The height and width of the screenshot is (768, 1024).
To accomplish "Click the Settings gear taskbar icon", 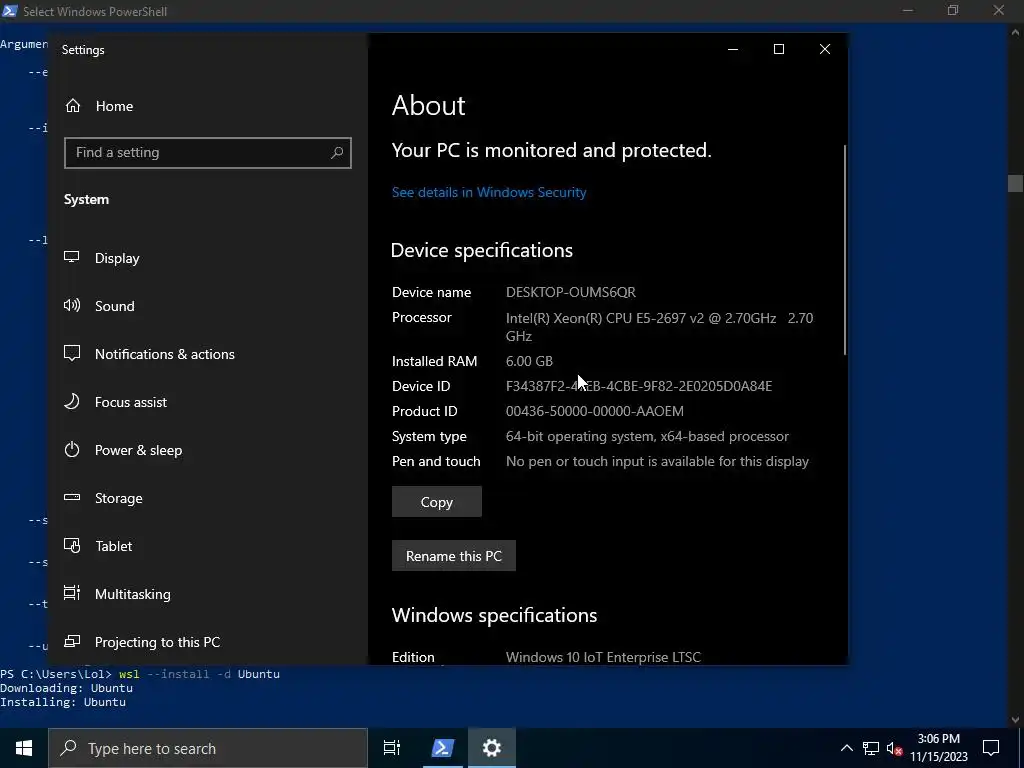I will coord(492,748).
